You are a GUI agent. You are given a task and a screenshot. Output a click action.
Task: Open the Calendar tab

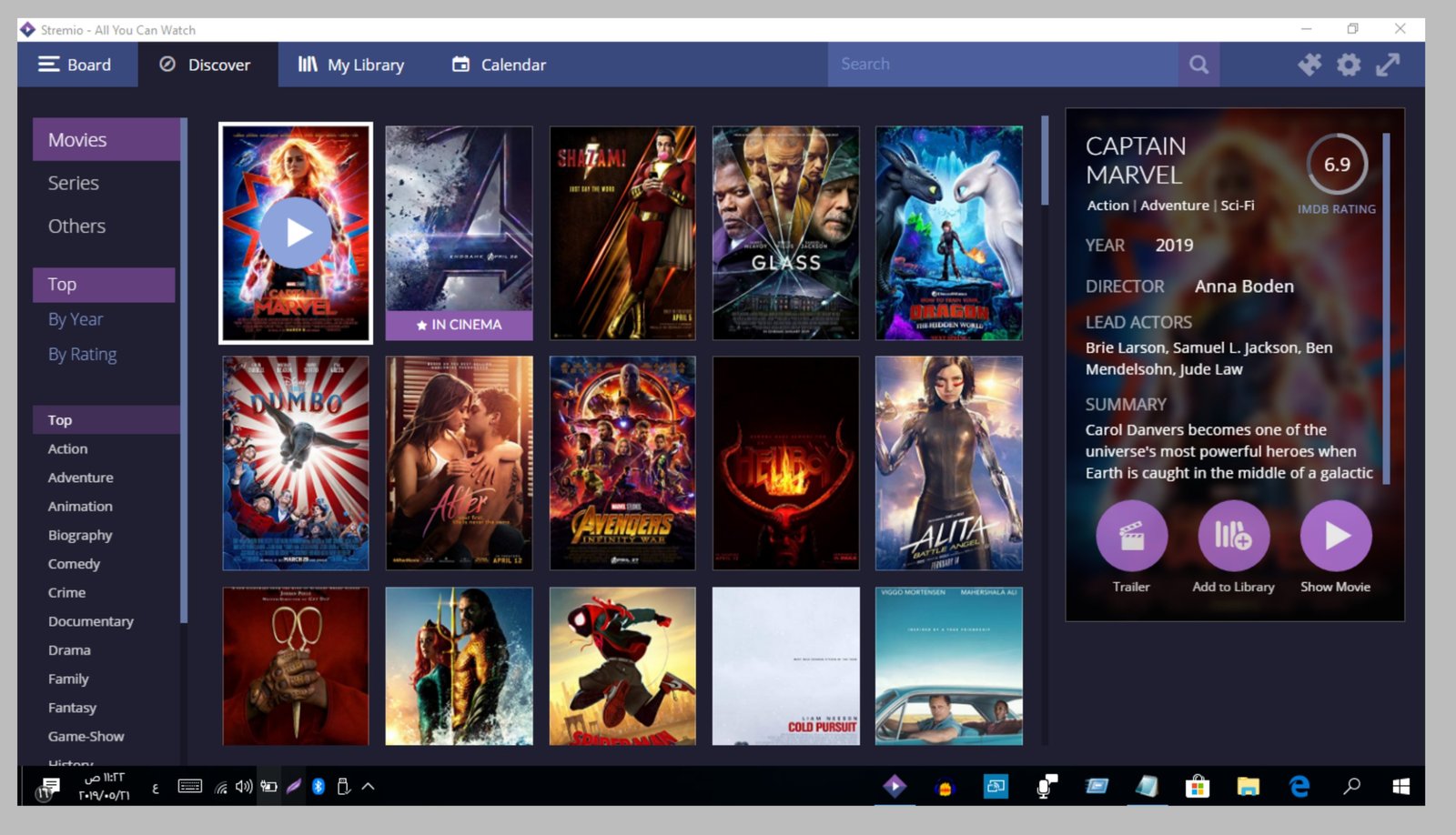(499, 65)
